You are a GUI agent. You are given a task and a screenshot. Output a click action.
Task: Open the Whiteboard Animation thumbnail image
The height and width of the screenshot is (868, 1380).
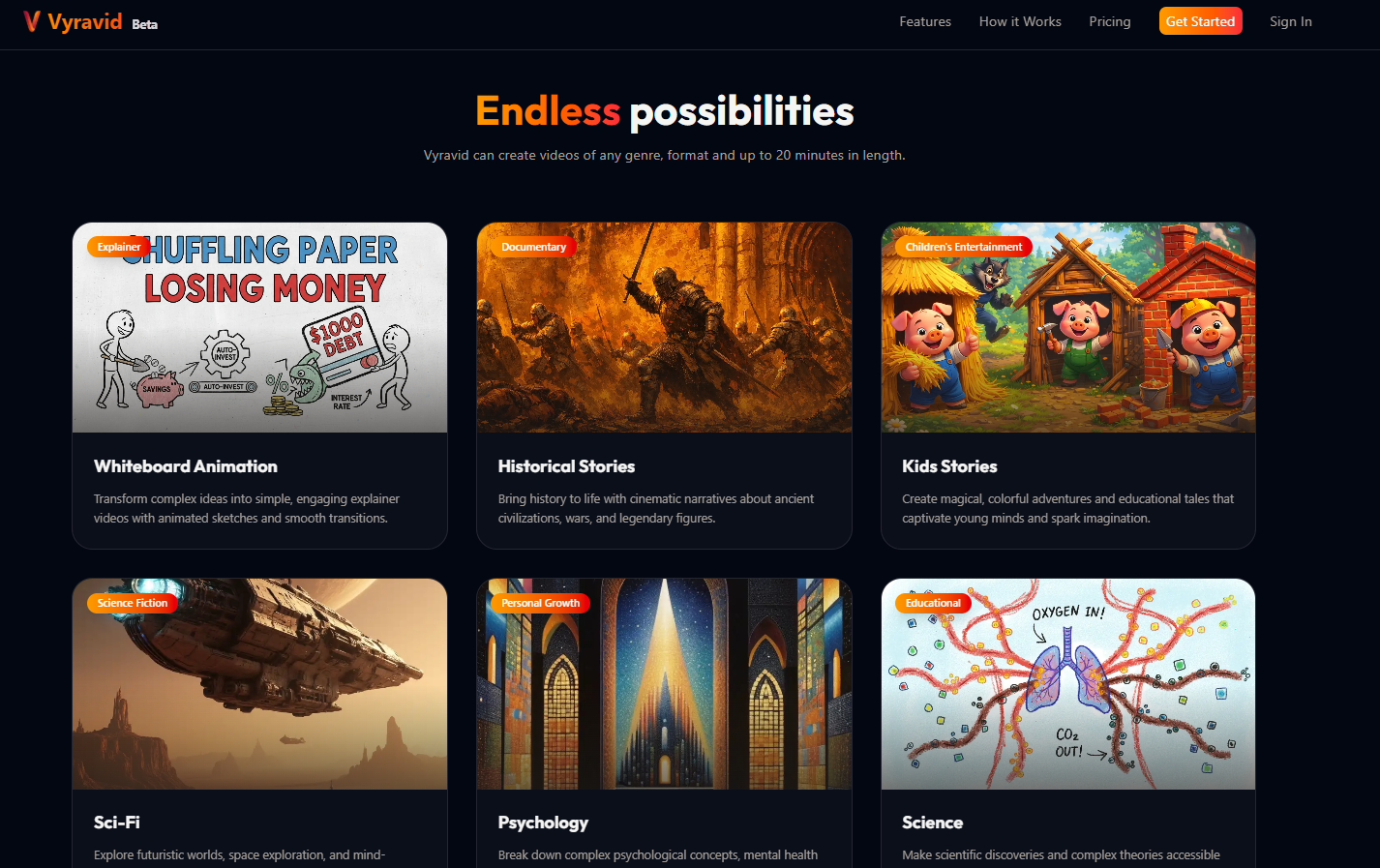tap(260, 328)
